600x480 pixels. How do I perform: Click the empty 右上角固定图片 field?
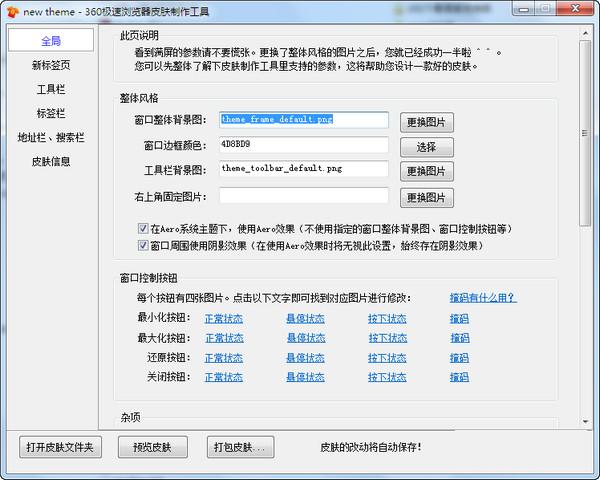[304, 196]
